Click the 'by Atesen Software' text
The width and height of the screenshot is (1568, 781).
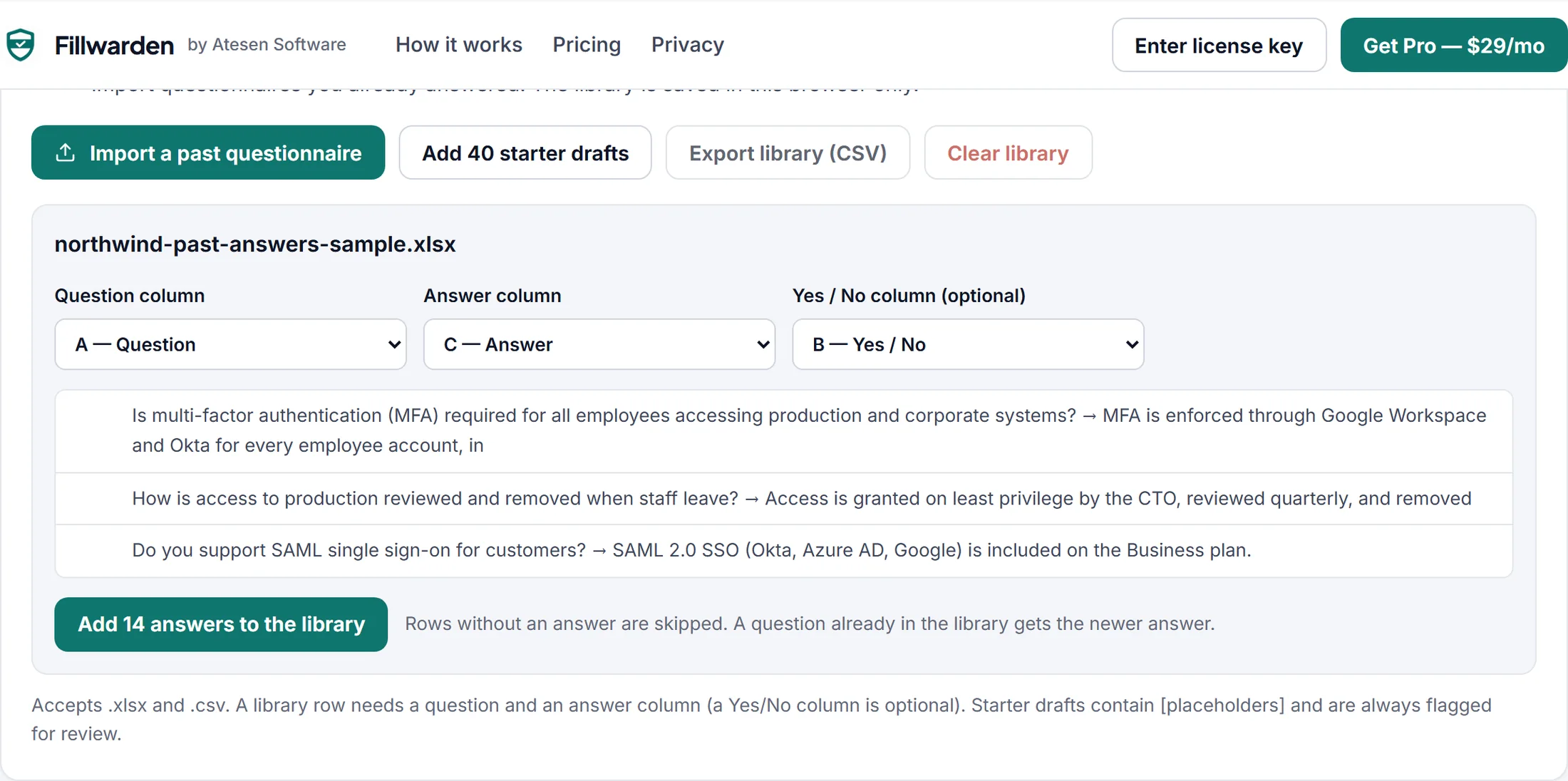267,44
